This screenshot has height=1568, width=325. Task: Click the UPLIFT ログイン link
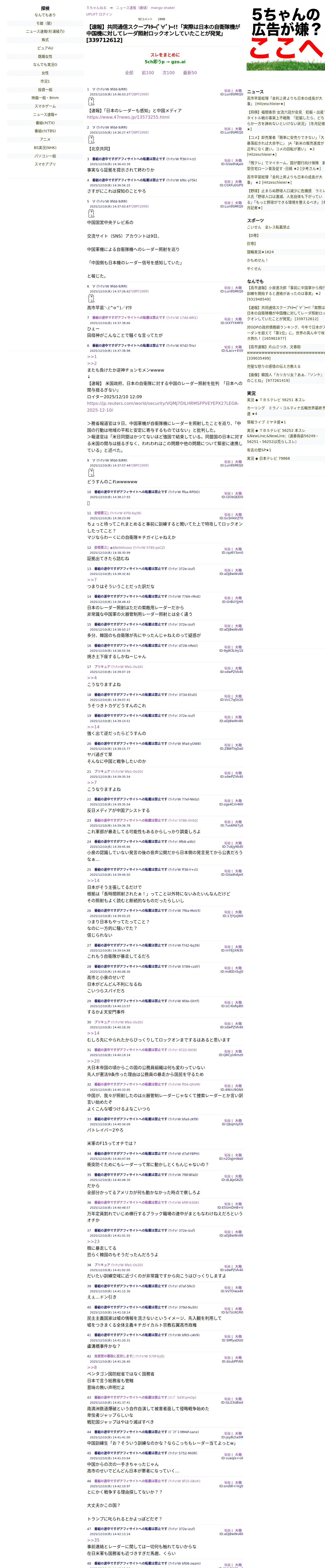[x=99, y=14]
